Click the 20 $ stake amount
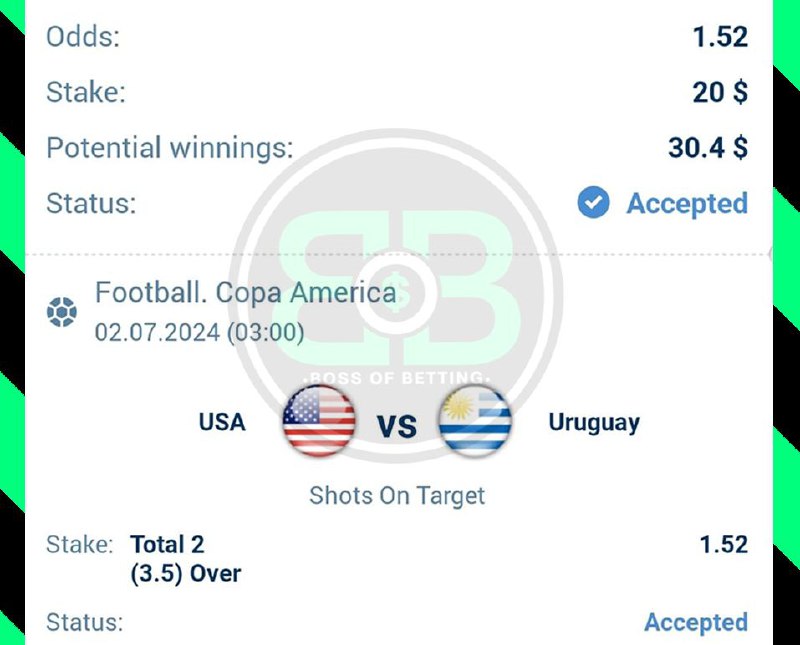The width and height of the screenshot is (800, 645). click(x=720, y=93)
